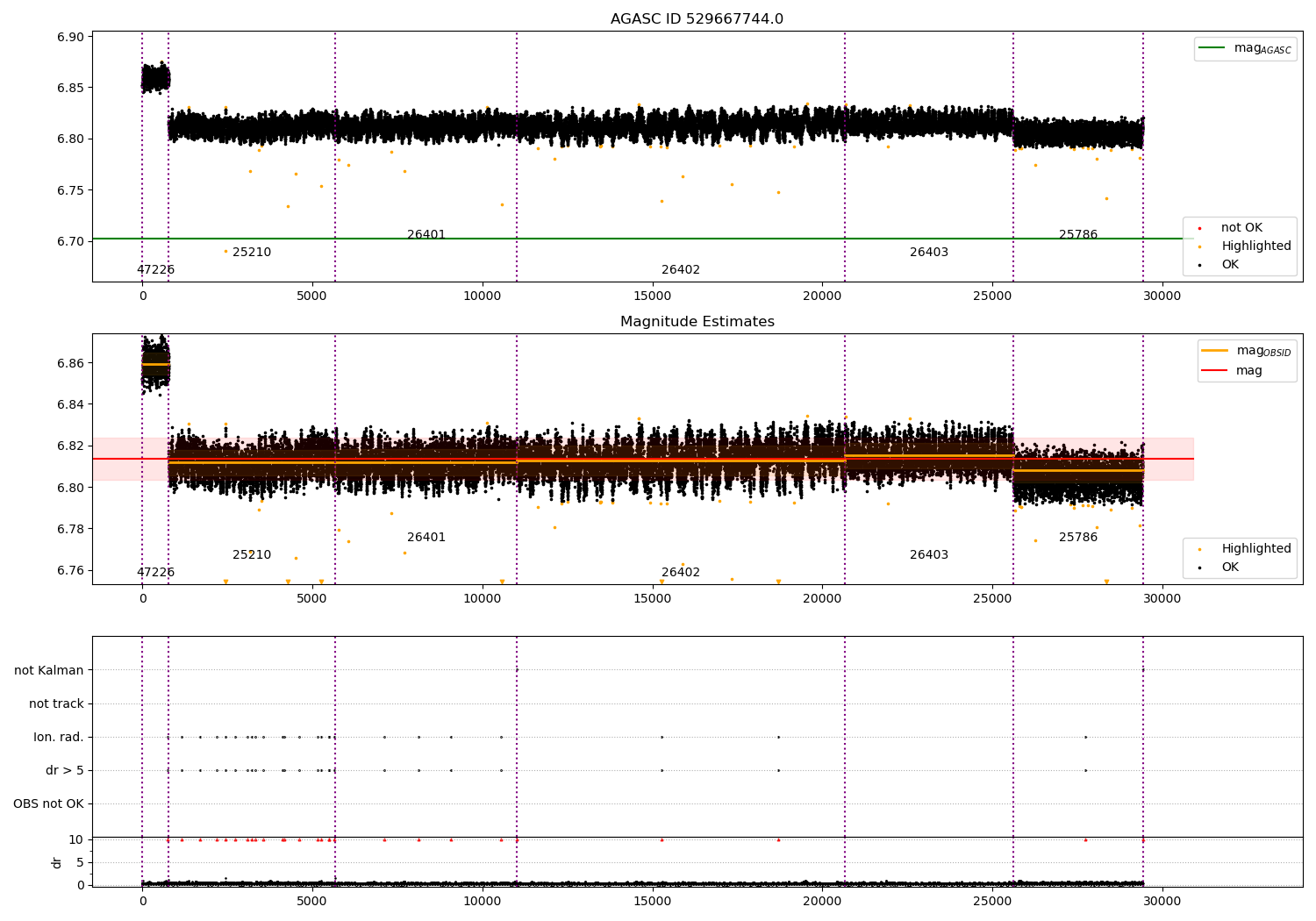
Task: Click OBSID label 26401 in top plot
Action: click(x=426, y=235)
